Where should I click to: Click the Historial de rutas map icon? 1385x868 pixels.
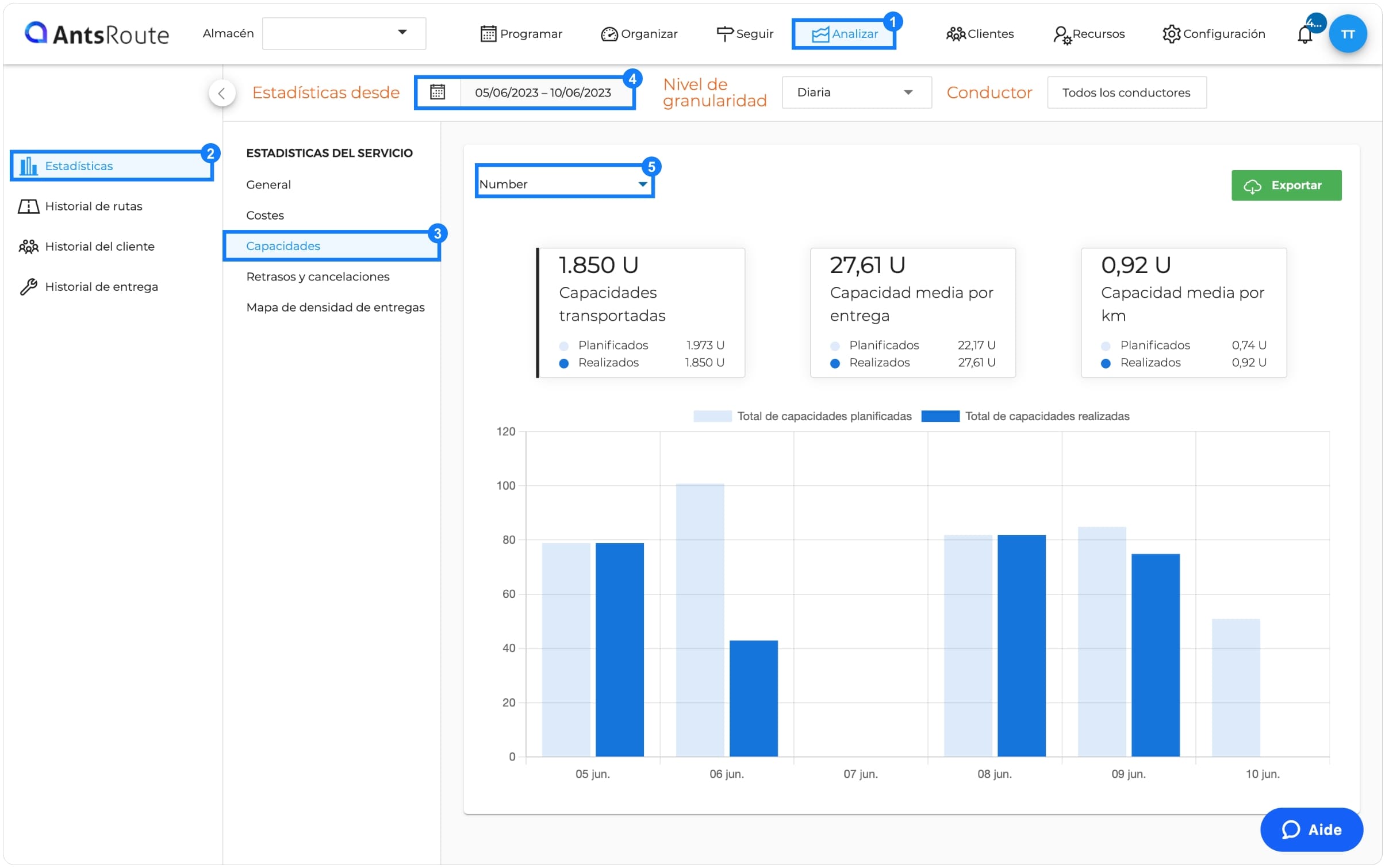click(28, 206)
